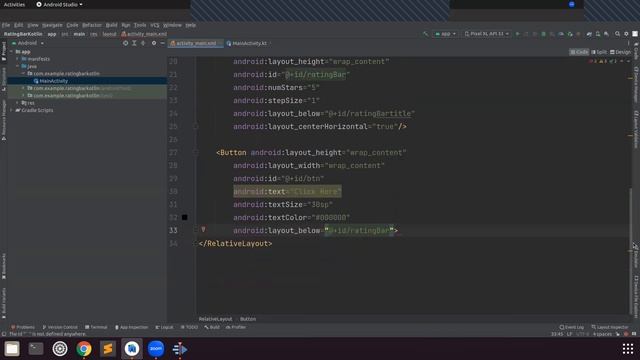Open the TODO tool window

pyautogui.click(x=189, y=327)
